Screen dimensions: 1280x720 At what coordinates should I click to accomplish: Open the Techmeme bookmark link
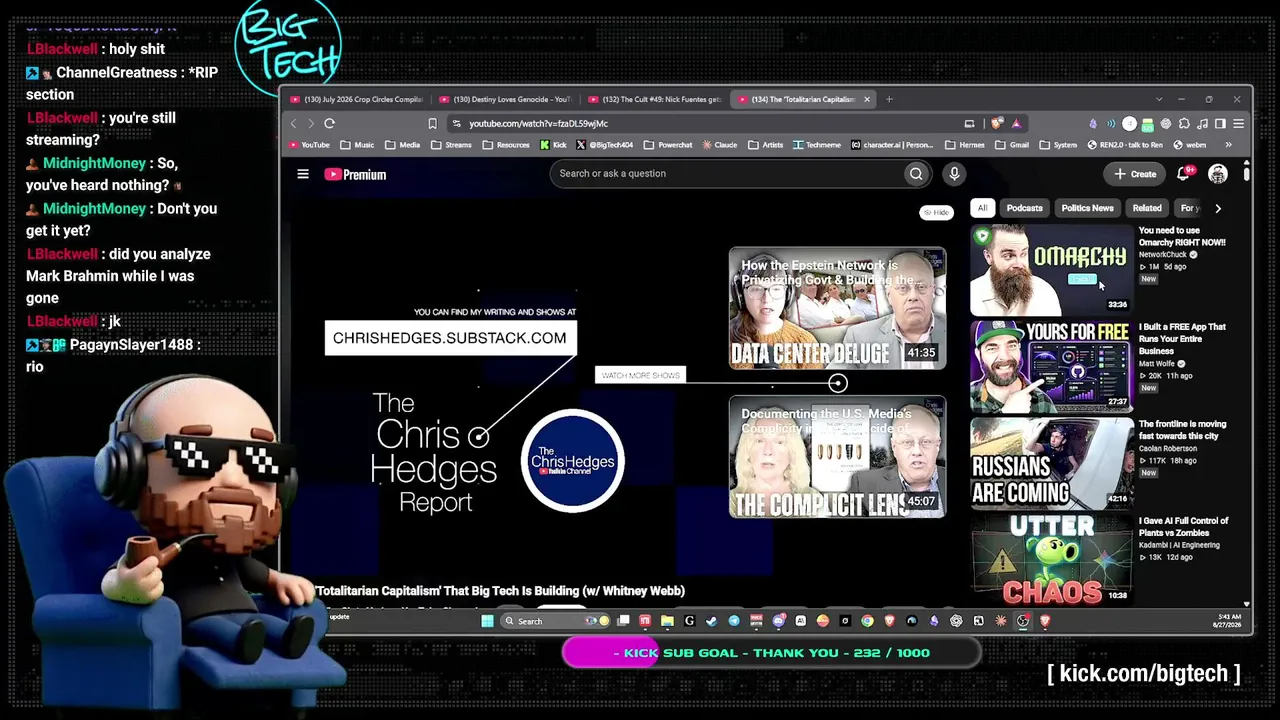pos(818,145)
